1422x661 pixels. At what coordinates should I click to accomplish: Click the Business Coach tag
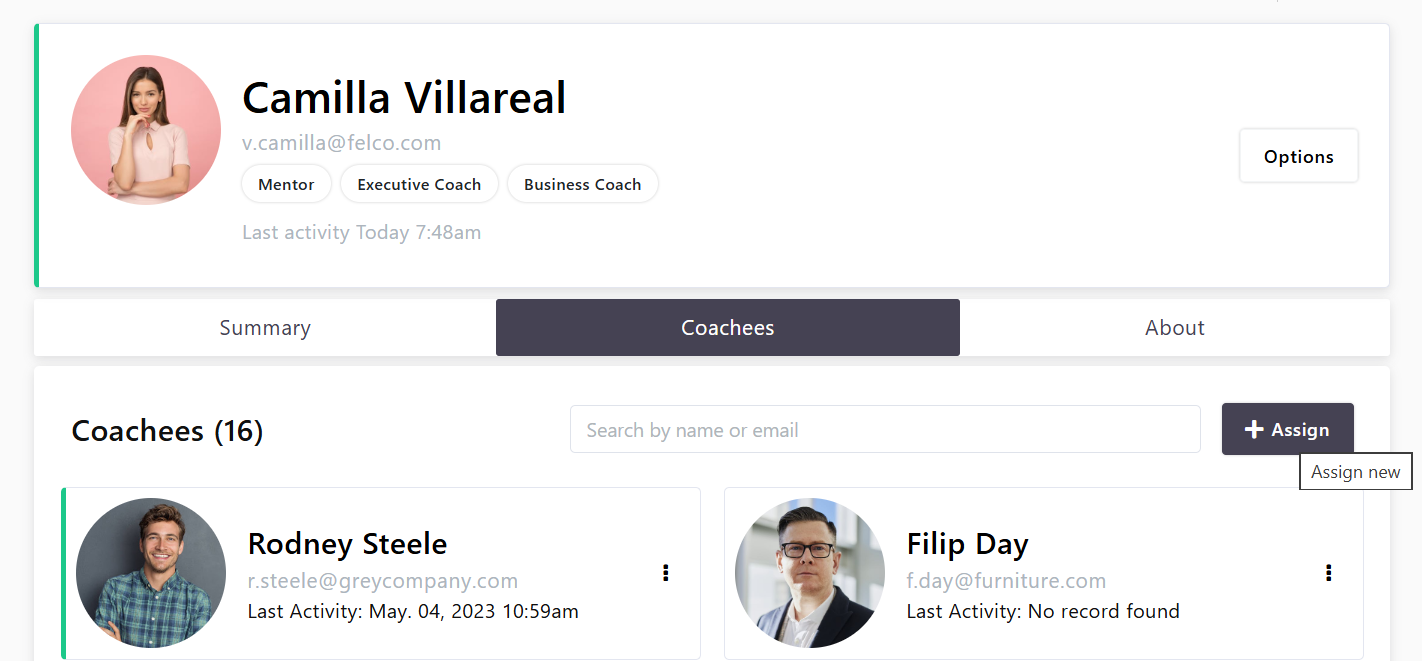coord(582,184)
